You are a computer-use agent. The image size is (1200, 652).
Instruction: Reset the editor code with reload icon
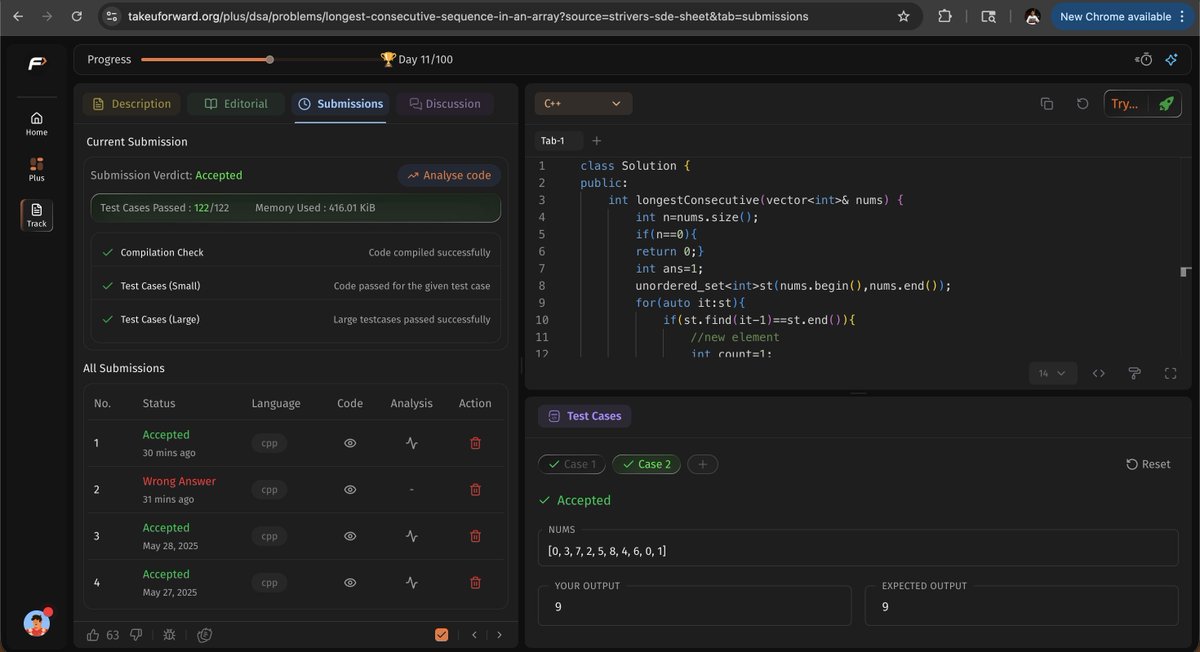(1082, 104)
